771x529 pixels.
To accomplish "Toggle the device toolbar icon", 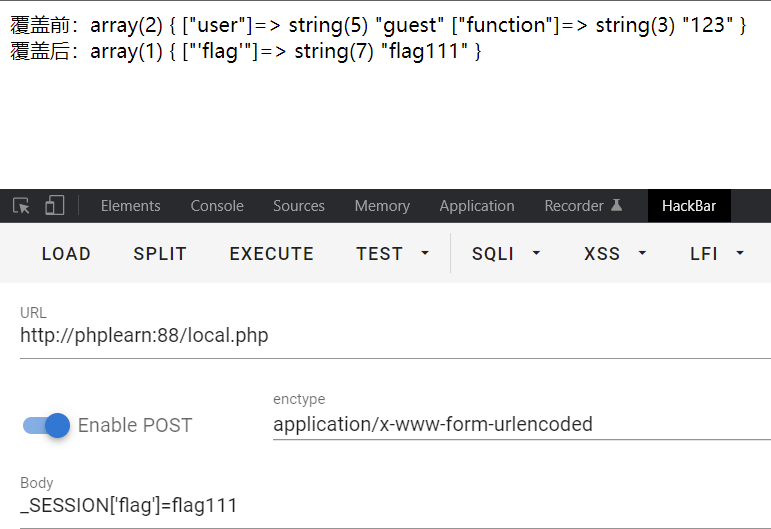I will click(54, 206).
